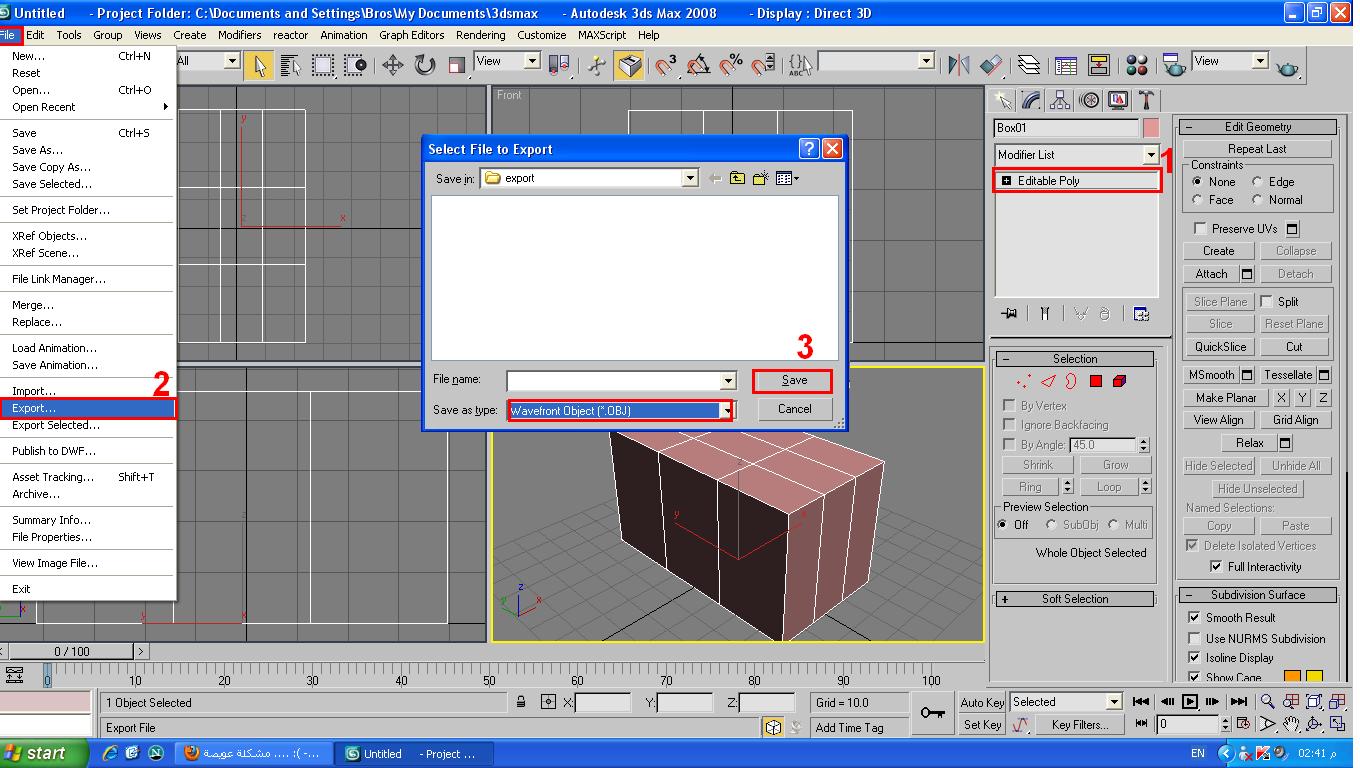This screenshot has height=768, width=1360.
Task: Select Polygon sub-object level icon
Action: click(x=1096, y=381)
